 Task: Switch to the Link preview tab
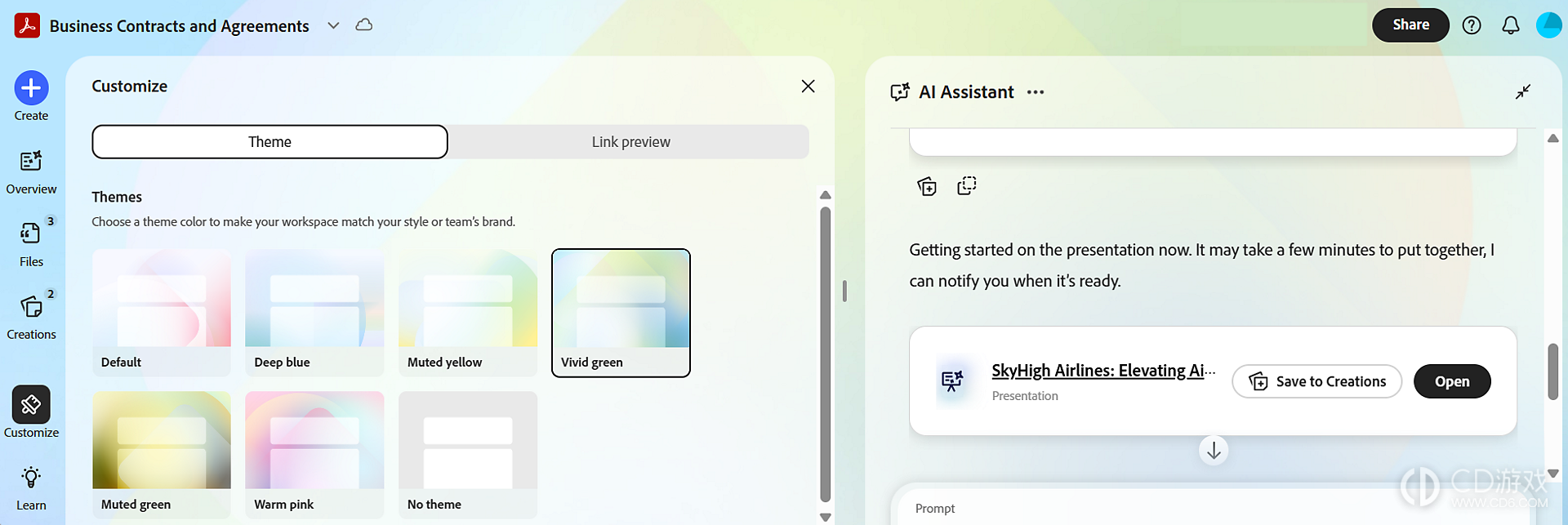coord(630,142)
